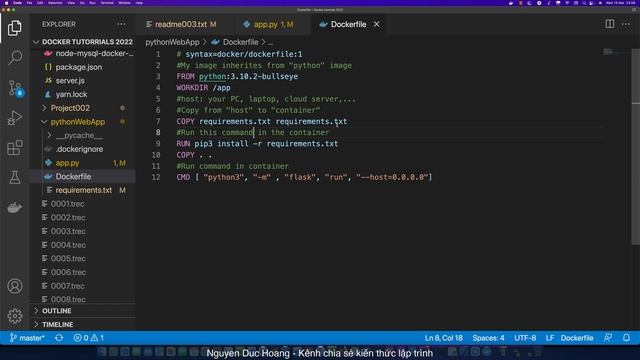The image size is (640, 360).
Task: Change encoding via UTF-8
Action: [x=525, y=338]
